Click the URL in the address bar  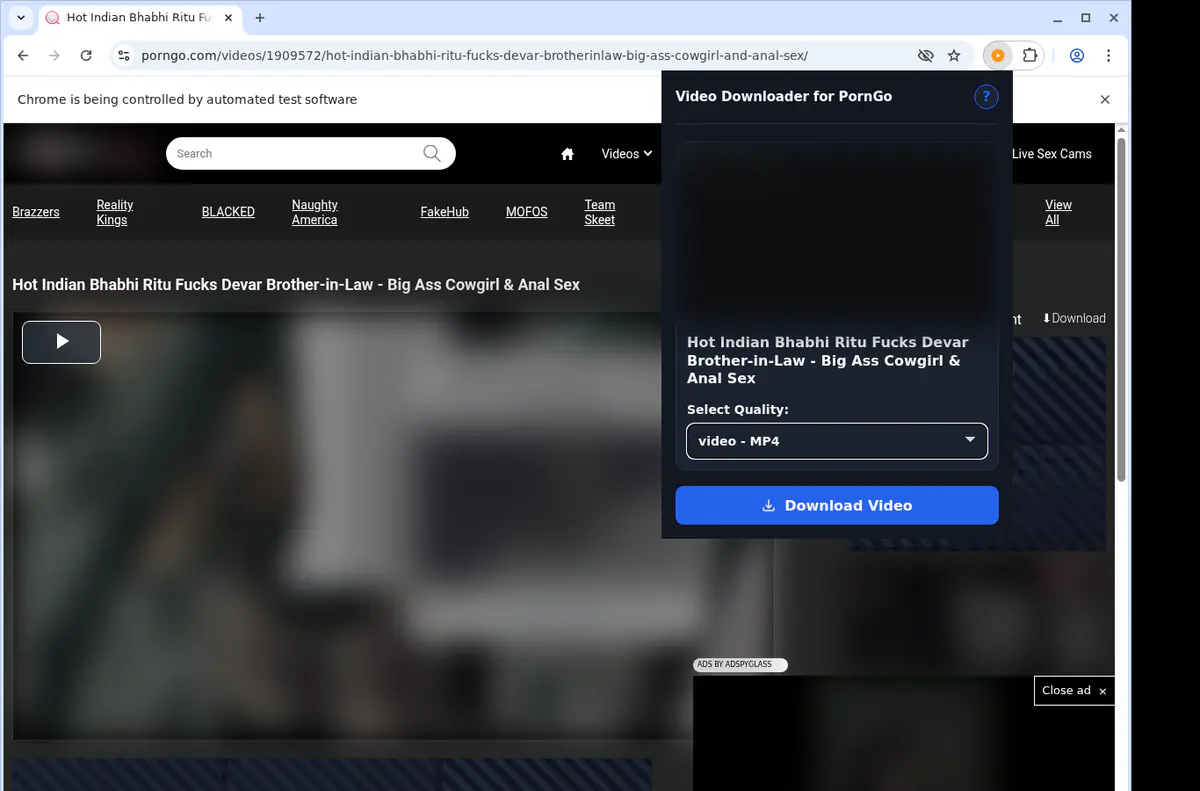tap(475, 56)
